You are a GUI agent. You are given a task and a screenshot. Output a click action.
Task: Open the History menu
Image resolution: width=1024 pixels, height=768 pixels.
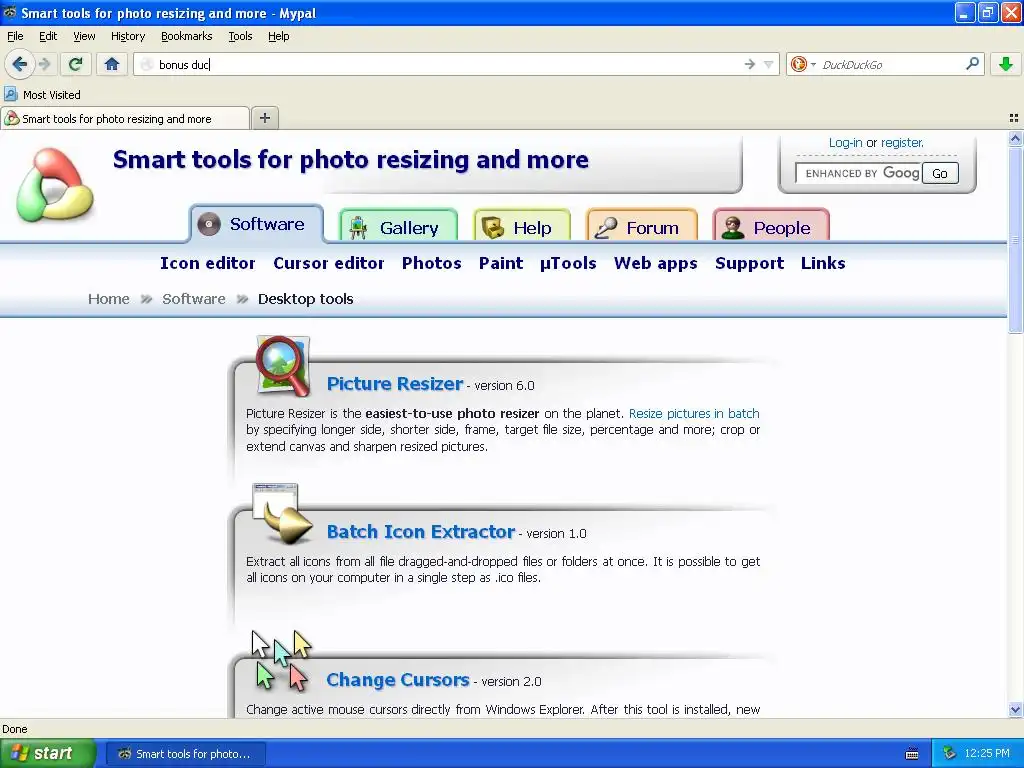click(x=127, y=36)
